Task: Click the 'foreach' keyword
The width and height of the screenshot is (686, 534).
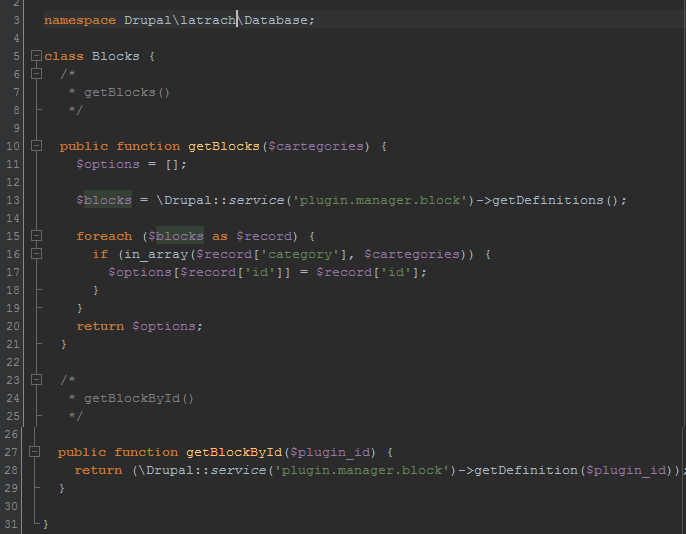Action: (104, 236)
